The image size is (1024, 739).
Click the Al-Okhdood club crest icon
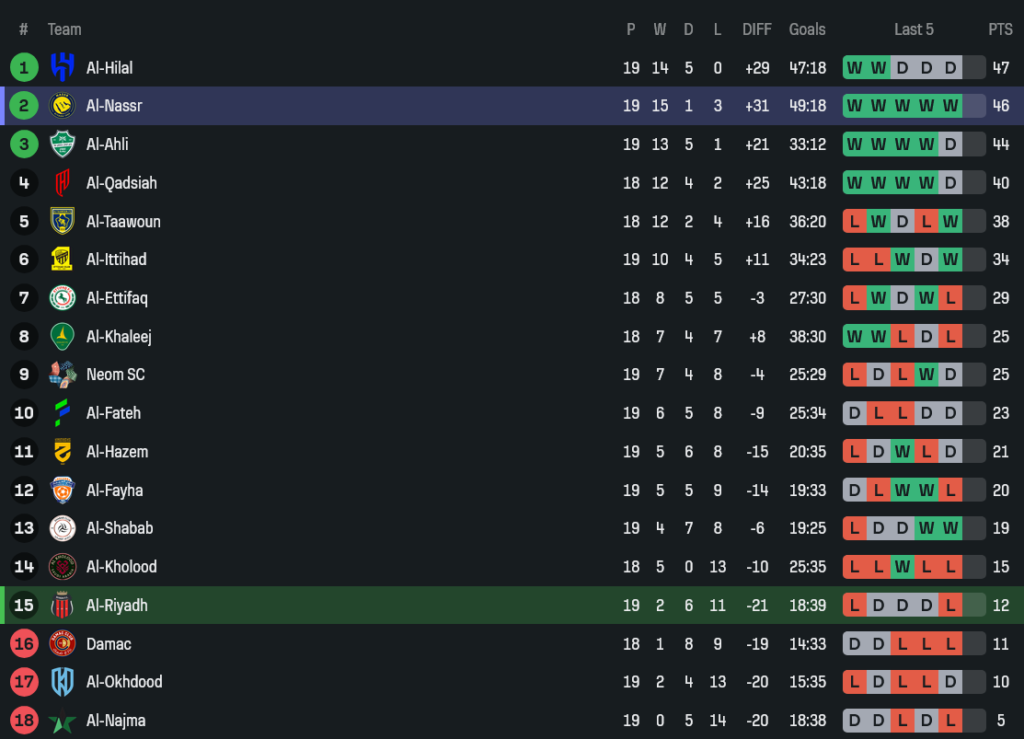coord(62,682)
